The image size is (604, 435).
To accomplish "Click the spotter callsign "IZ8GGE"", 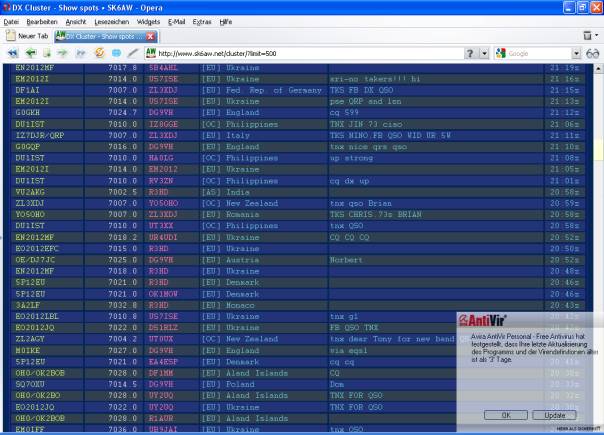I will click(163, 124).
